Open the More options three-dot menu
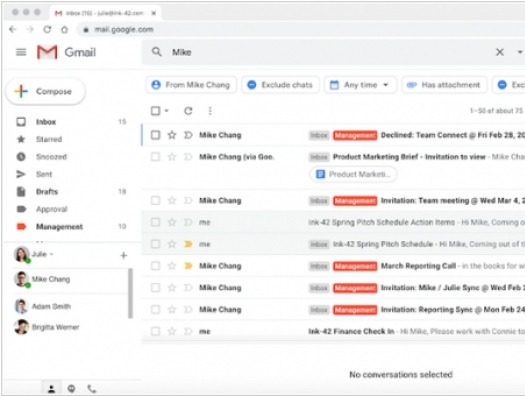The width and height of the screenshot is (525, 396). [x=210, y=111]
